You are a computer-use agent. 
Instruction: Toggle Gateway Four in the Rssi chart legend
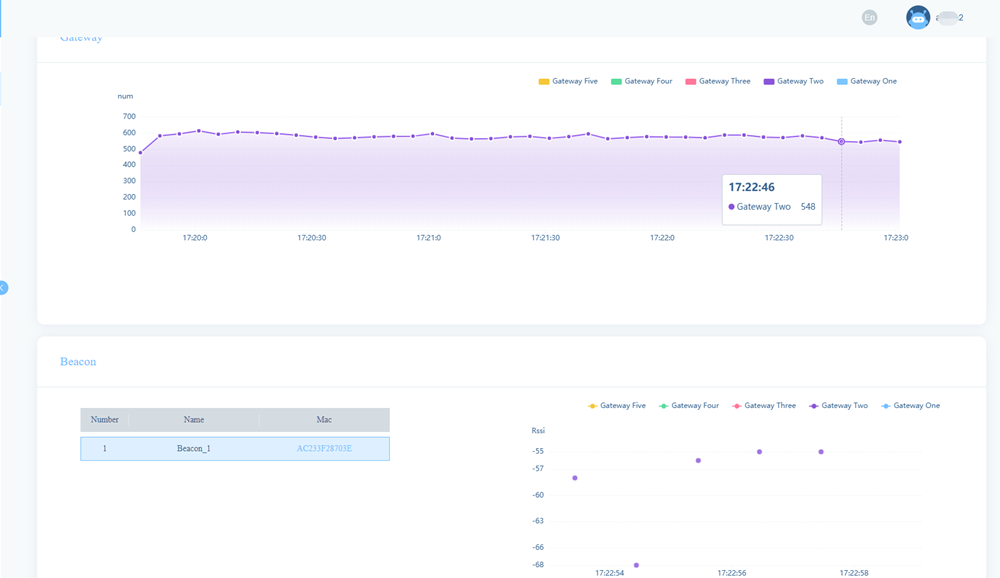click(688, 406)
